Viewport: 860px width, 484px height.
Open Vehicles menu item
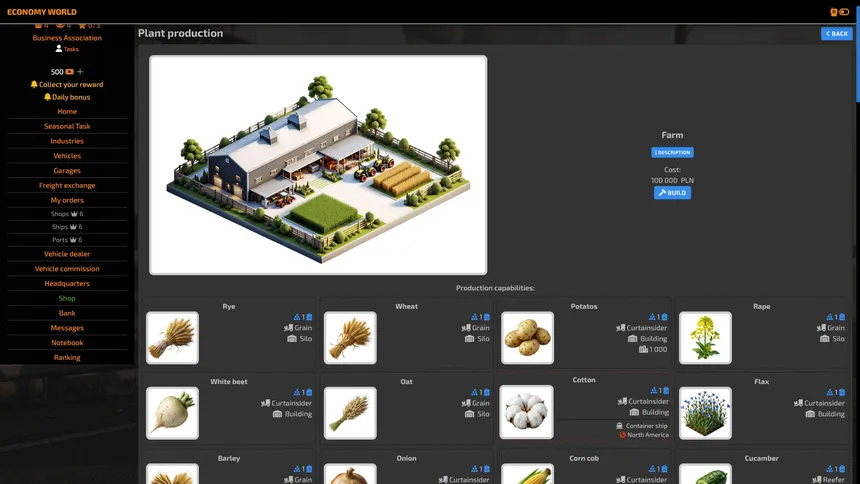tap(67, 156)
